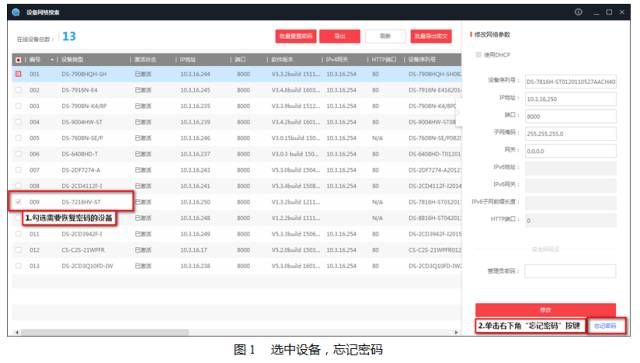Tick the checkbox for device 003

tap(18, 106)
